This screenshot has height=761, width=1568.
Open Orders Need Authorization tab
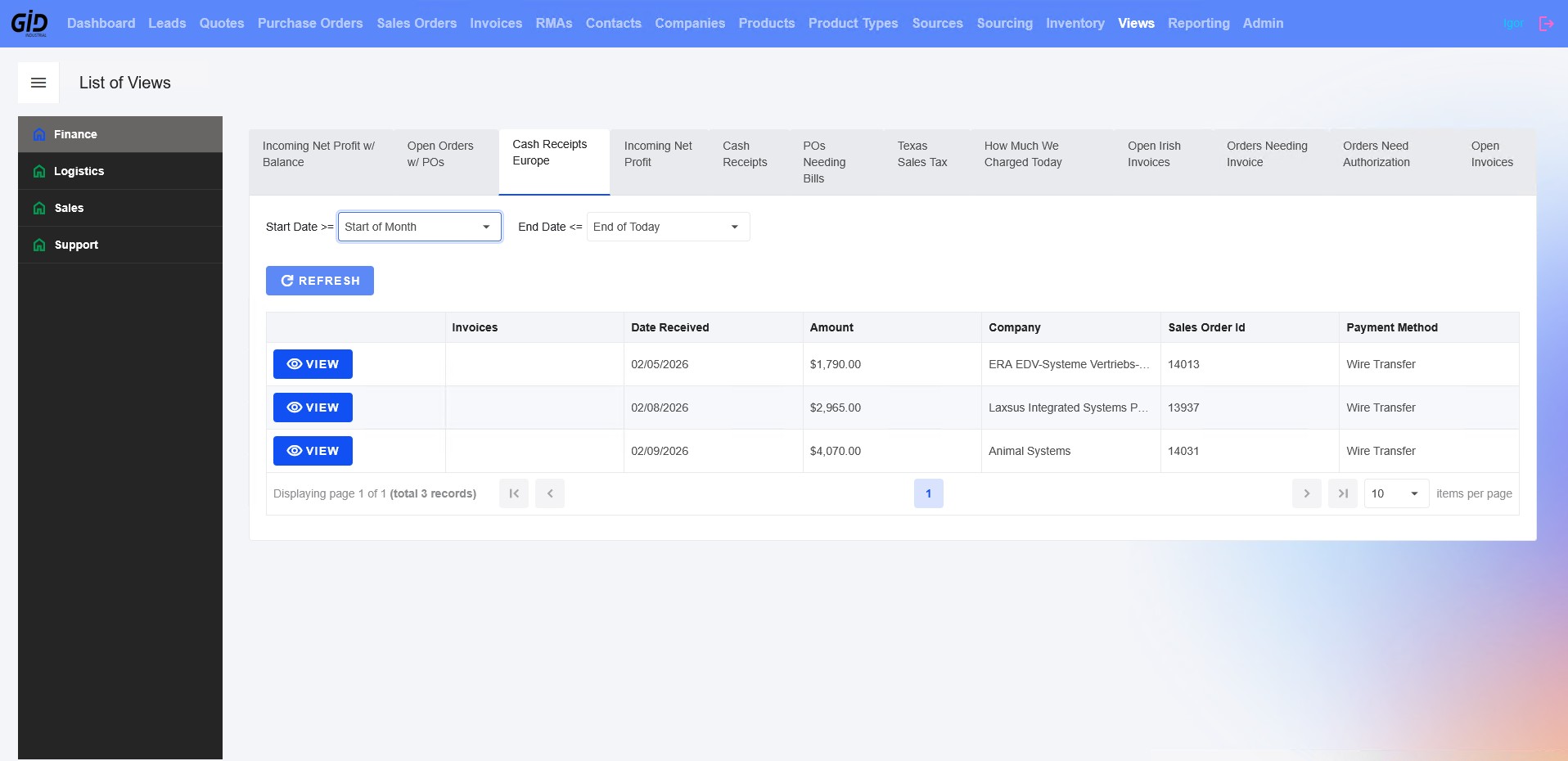[x=1394, y=162]
